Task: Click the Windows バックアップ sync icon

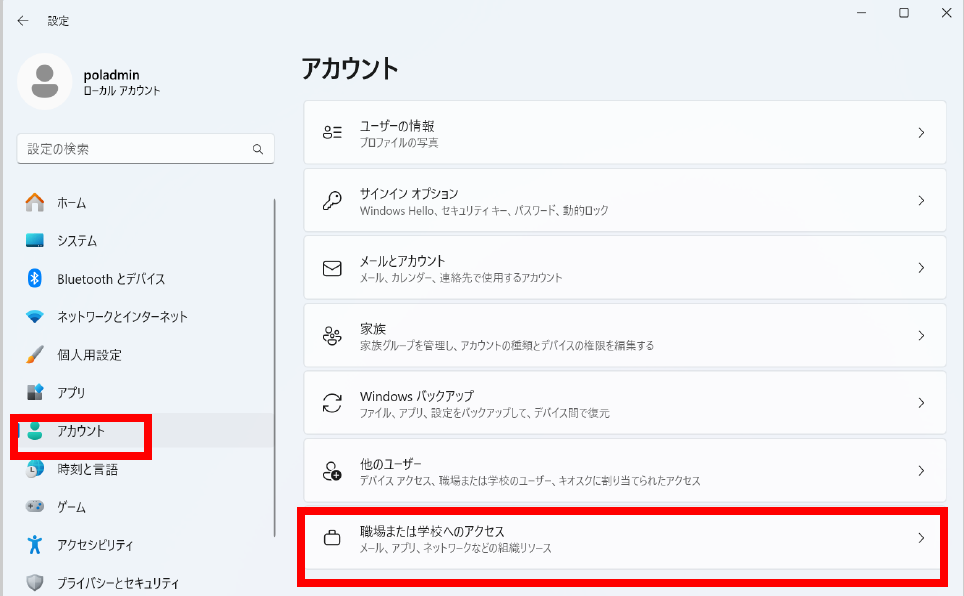Action: click(x=332, y=403)
